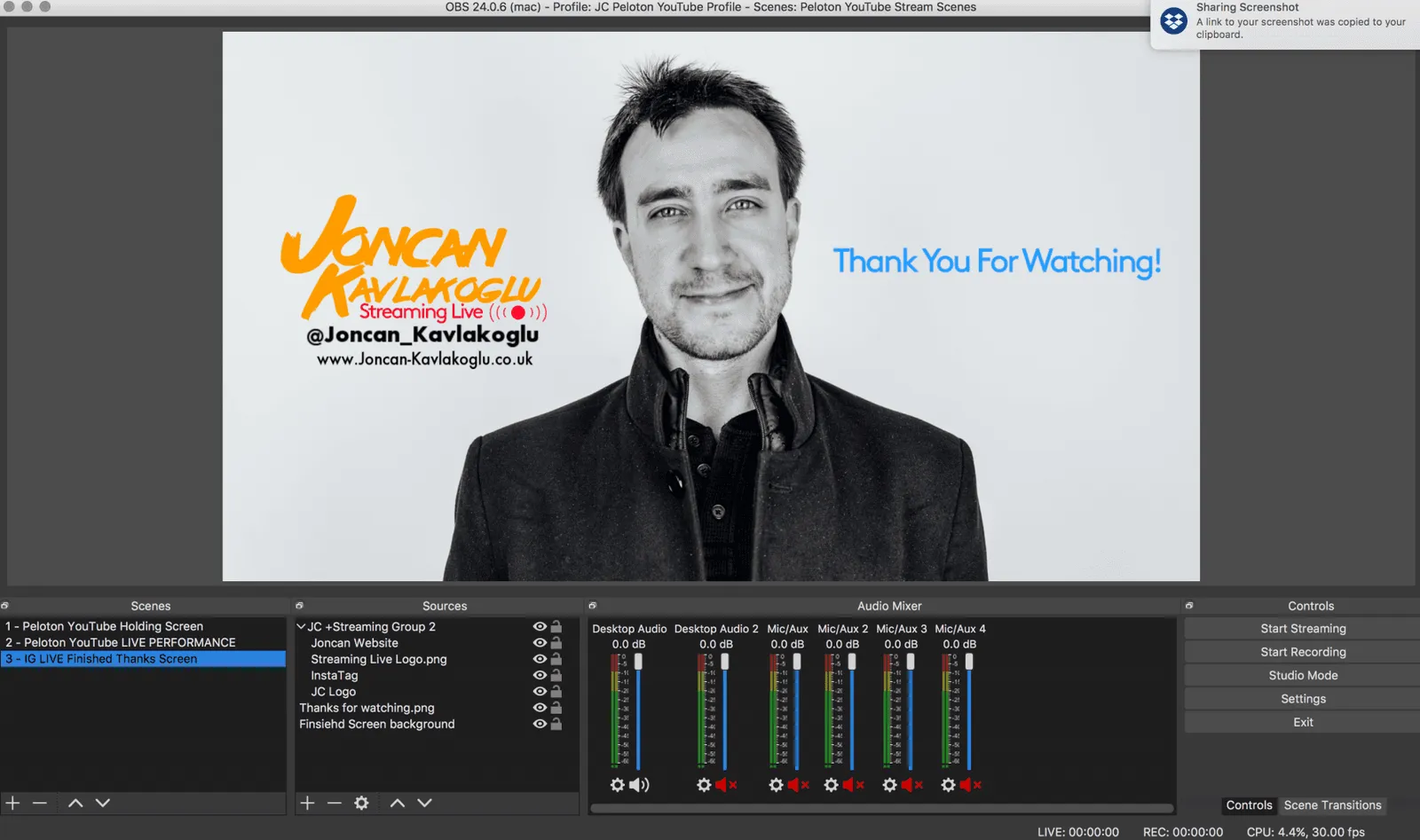Enable Studio Mode
Image resolution: width=1420 pixels, height=840 pixels.
point(1302,676)
